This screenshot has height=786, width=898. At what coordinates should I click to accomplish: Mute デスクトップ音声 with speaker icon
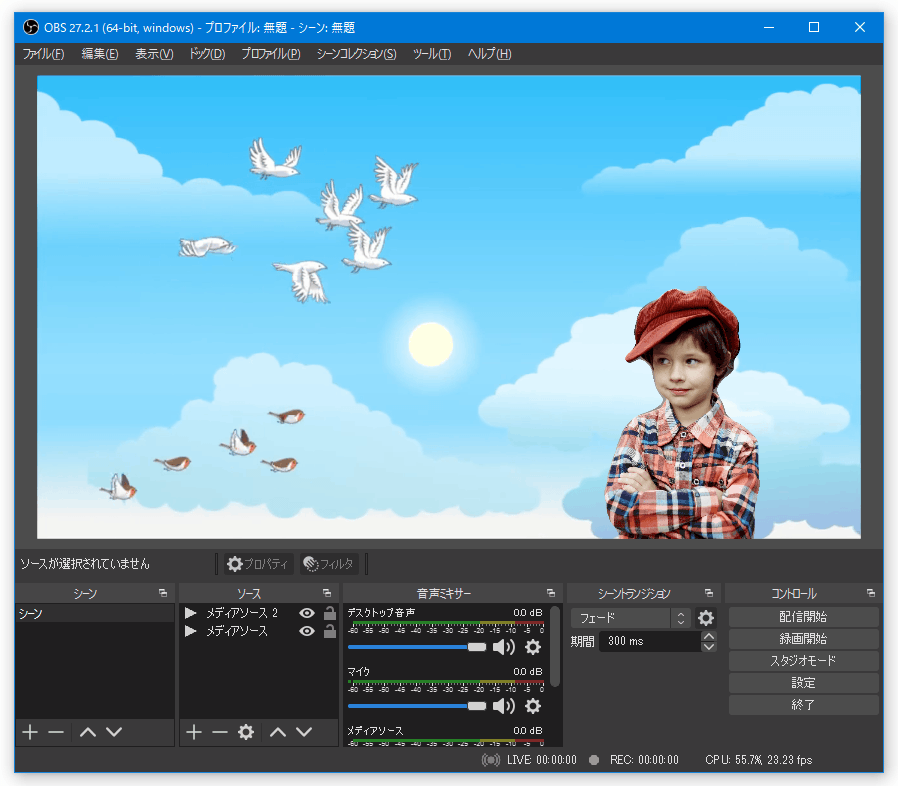click(x=503, y=647)
